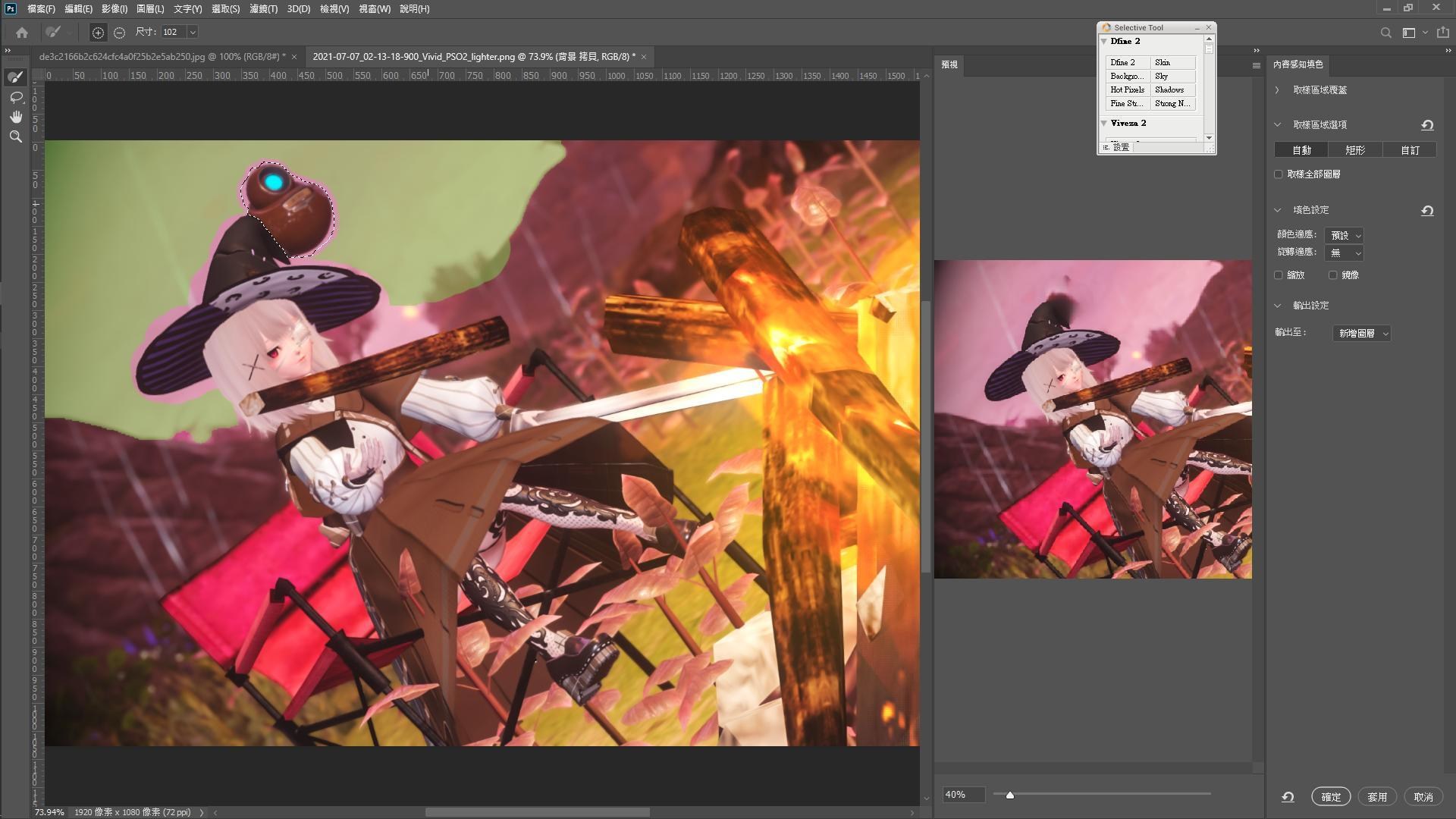Image resolution: width=1456 pixels, height=819 pixels.
Task: Click the Hot Pixels button in Selective Tool
Action: click(1128, 90)
